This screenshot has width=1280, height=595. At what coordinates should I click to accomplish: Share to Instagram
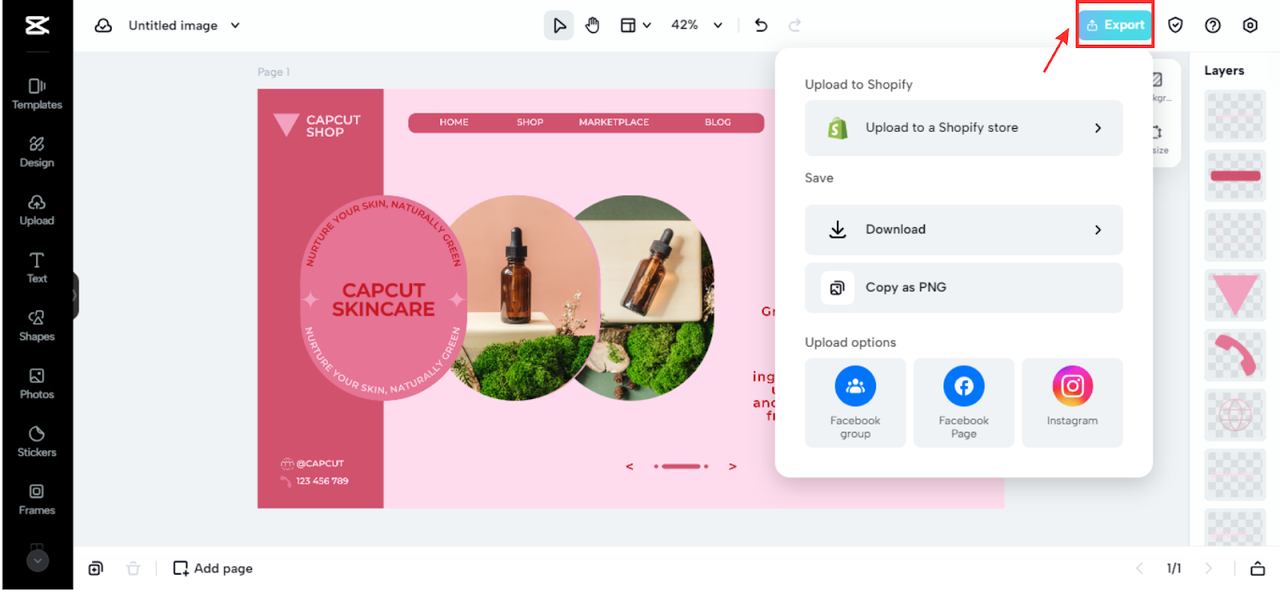pyautogui.click(x=1072, y=403)
